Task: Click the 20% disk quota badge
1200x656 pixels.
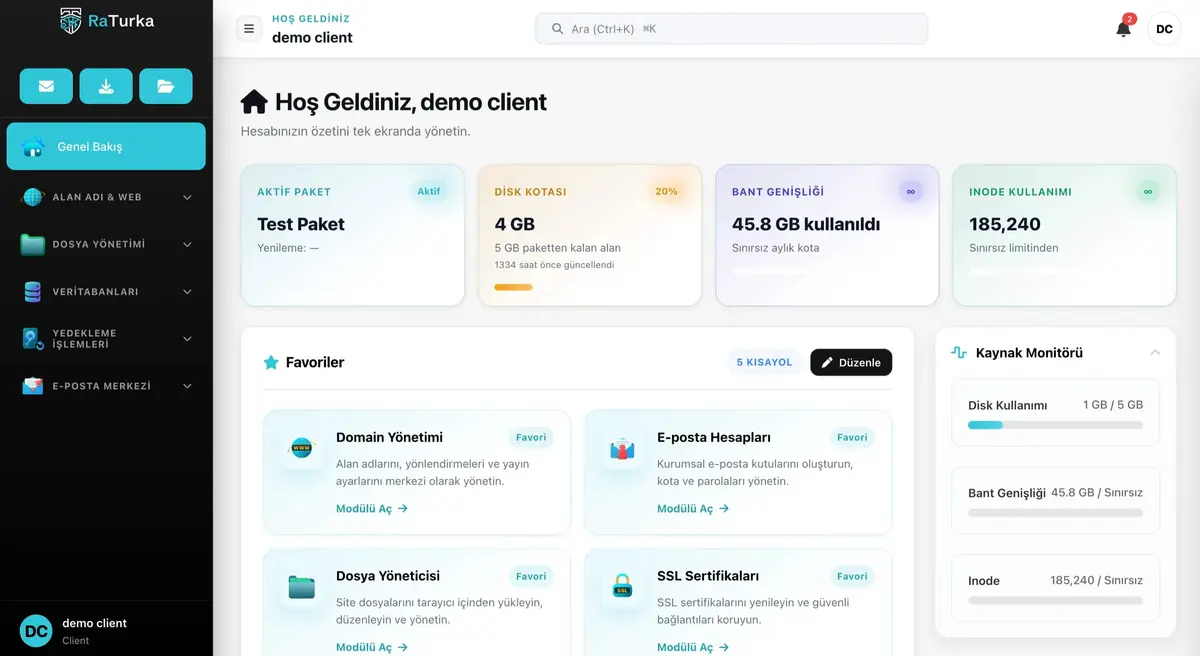Action: [666, 191]
